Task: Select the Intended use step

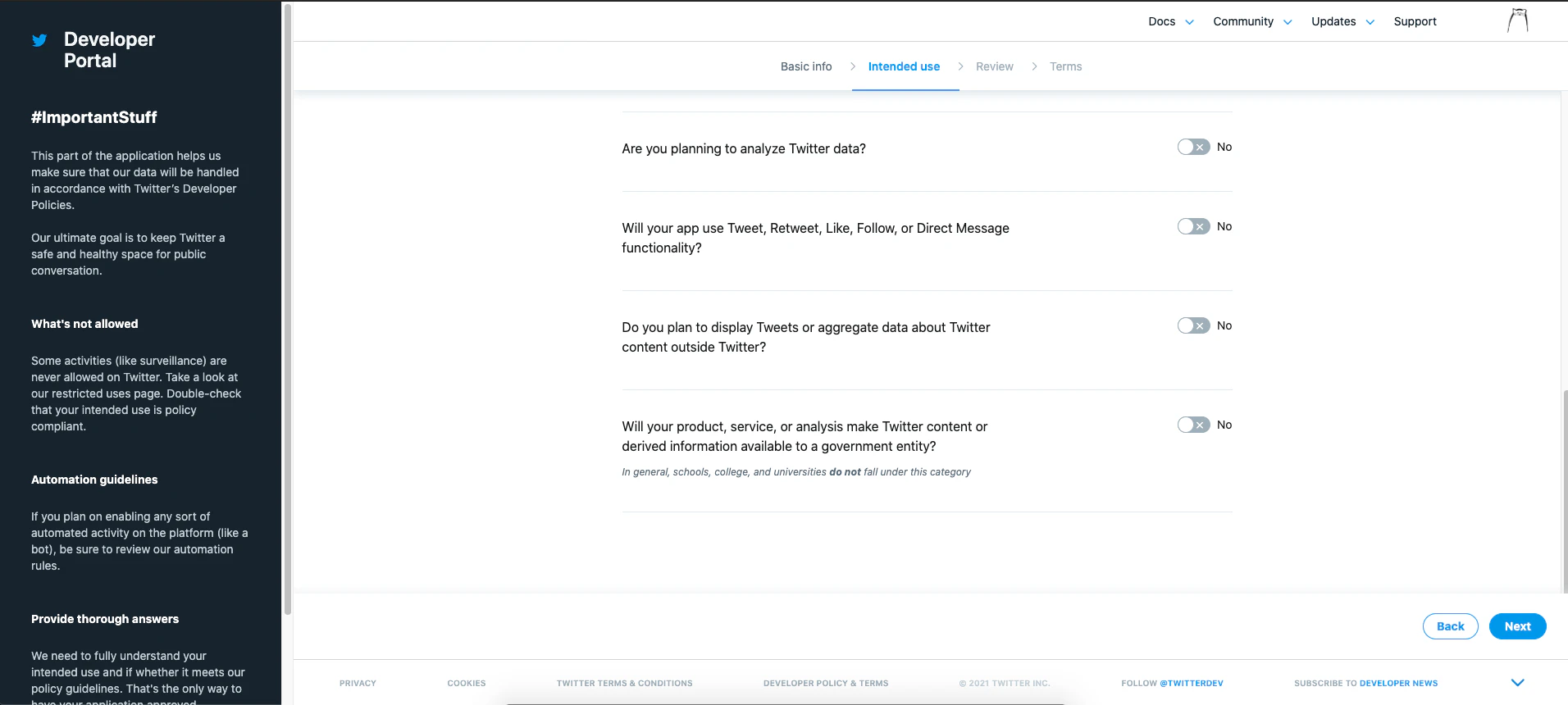Action: 904,66
